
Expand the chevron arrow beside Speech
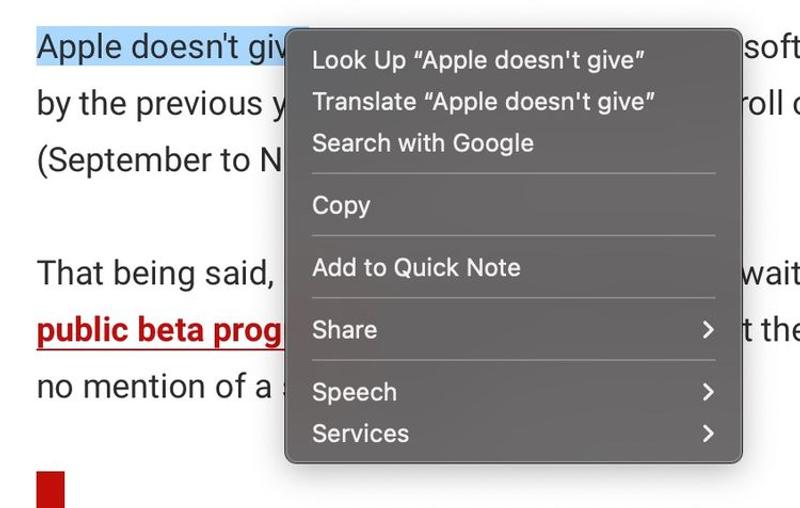point(708,392)
